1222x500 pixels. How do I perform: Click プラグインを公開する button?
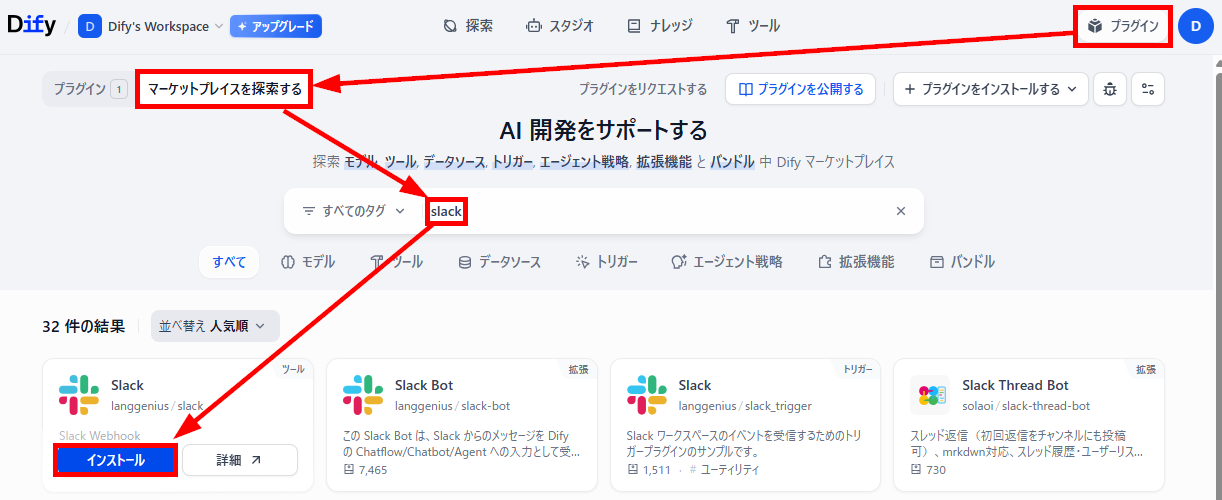click(800, 89)
